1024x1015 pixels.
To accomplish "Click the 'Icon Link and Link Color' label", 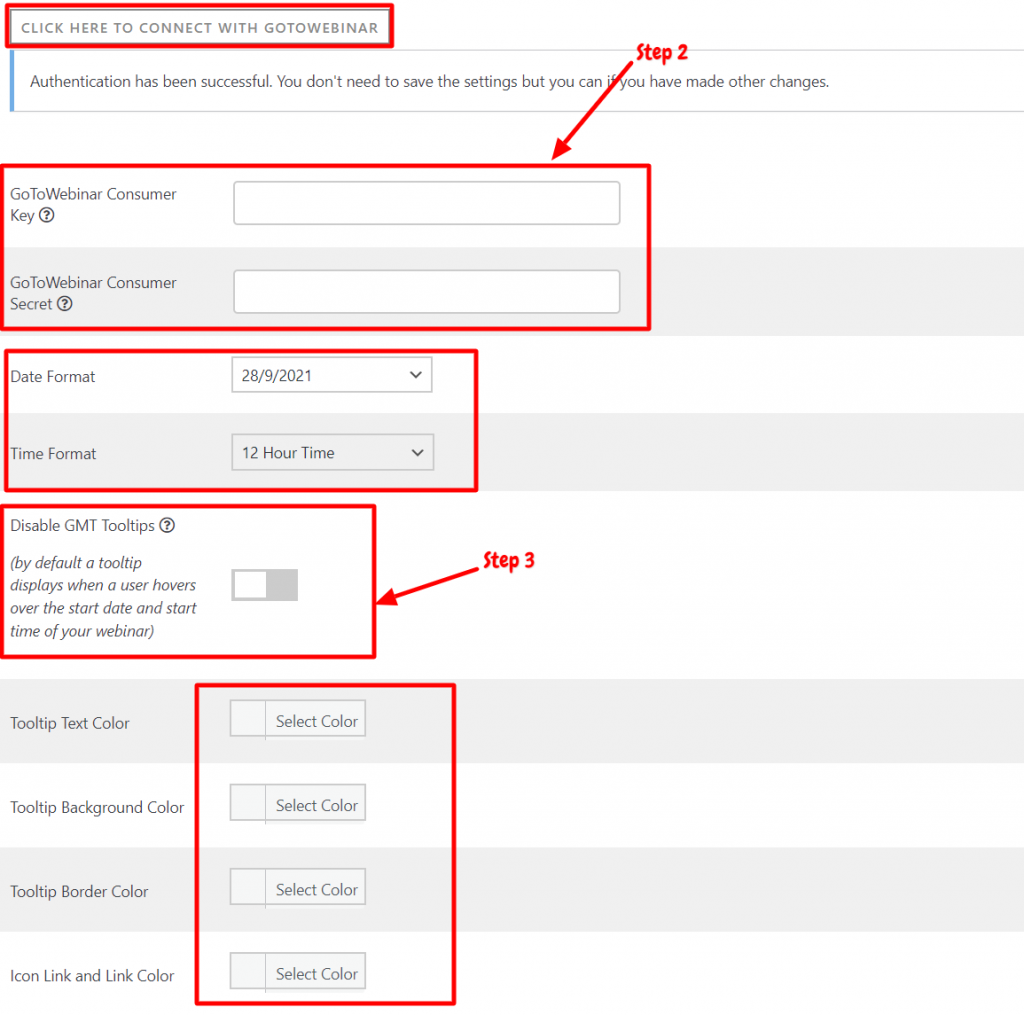I will [92, 976].
